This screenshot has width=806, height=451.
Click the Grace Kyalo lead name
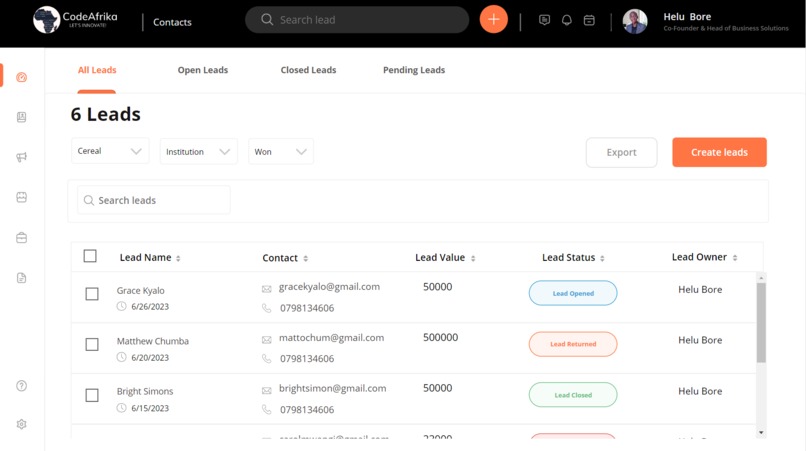point(140,291)
